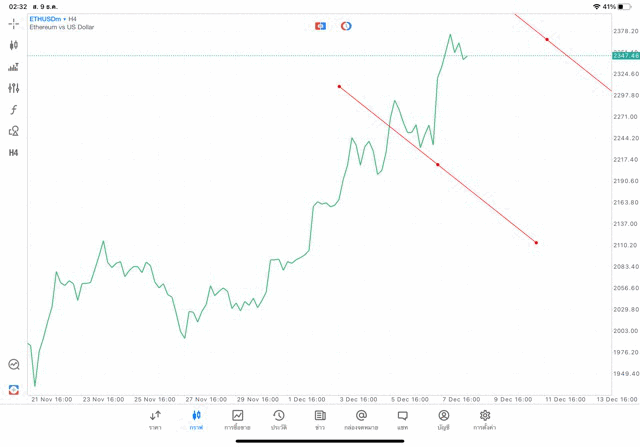Tap the current price label 2347
This screenshot has width=640, height=447.
pyautogui.click(x=625, y=56)
